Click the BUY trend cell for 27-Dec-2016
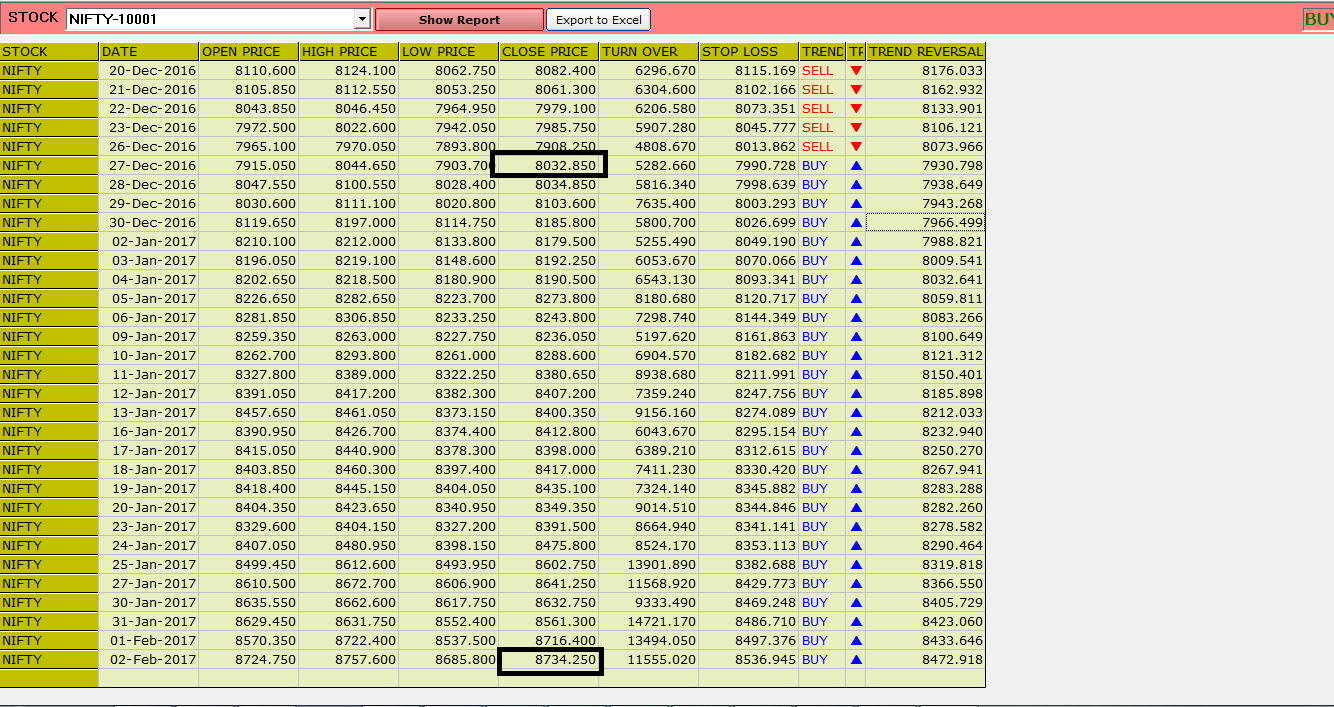The height and width of the screenshot is (707, 1334). tap(822, 166)
